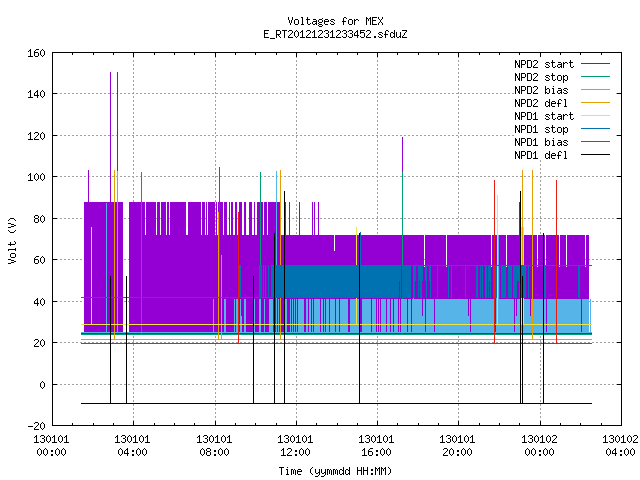The height and width of the screenshot is (480, 640).
Task: Click the -20 y-axis tick label
Action: click(x=36, y=426)
